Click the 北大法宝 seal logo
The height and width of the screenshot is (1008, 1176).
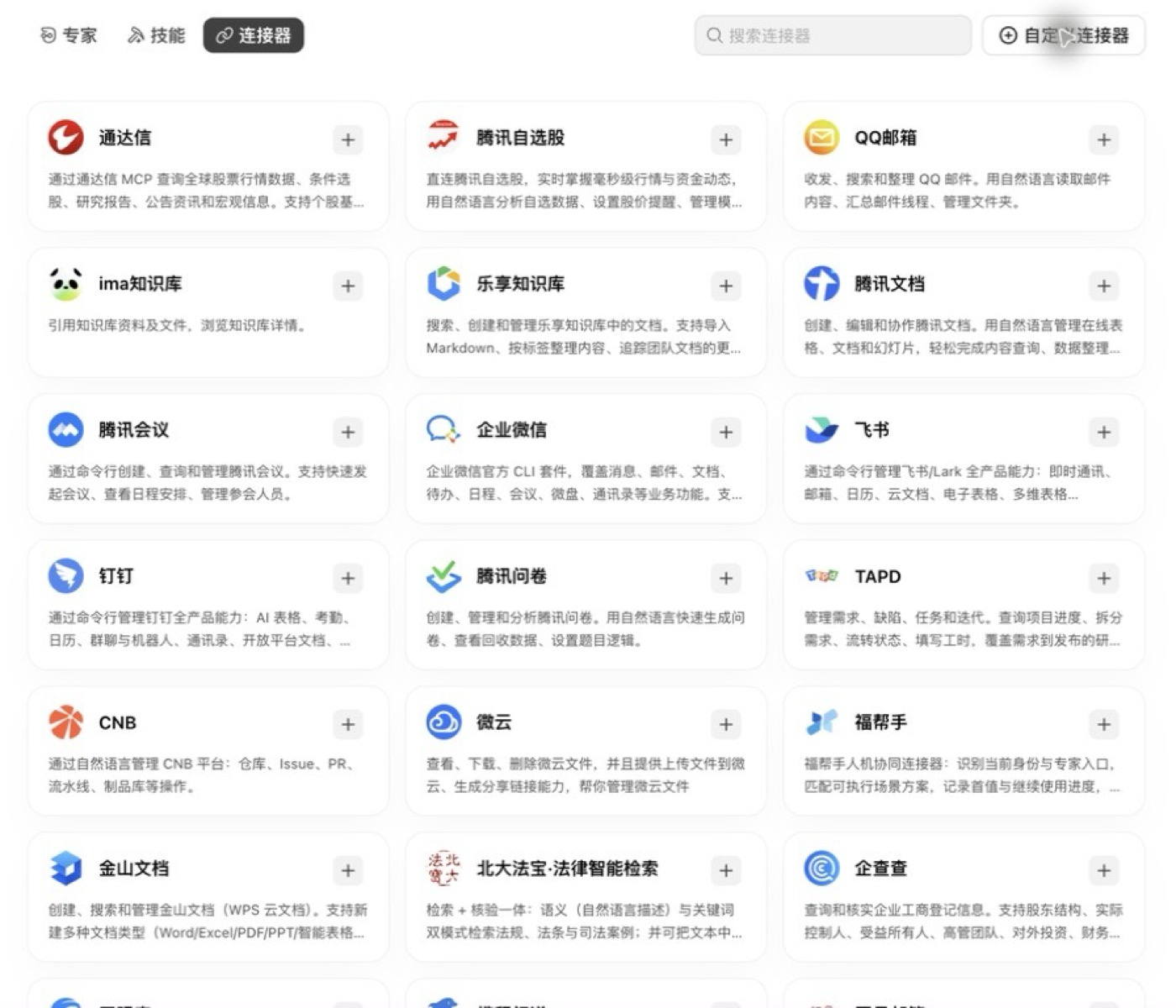444,869
